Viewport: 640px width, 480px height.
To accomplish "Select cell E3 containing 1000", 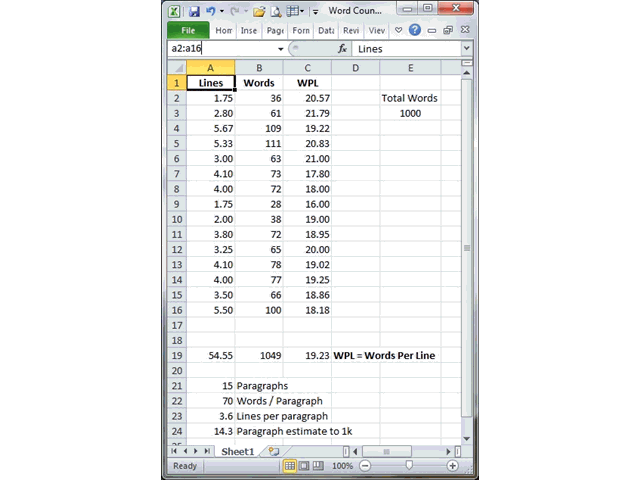I will tap(410, 114).
